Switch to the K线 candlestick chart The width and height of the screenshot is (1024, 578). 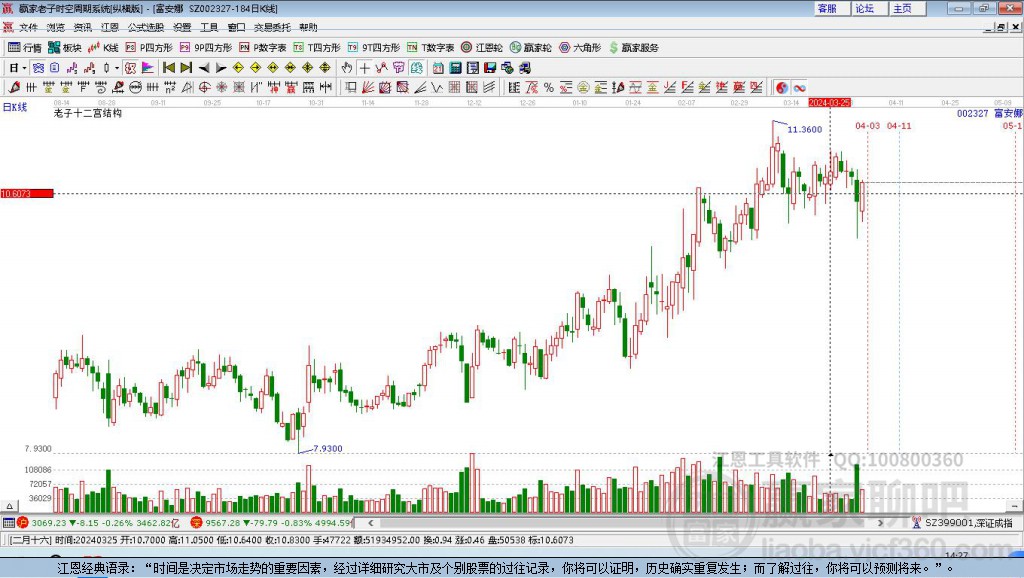(103, 48)
